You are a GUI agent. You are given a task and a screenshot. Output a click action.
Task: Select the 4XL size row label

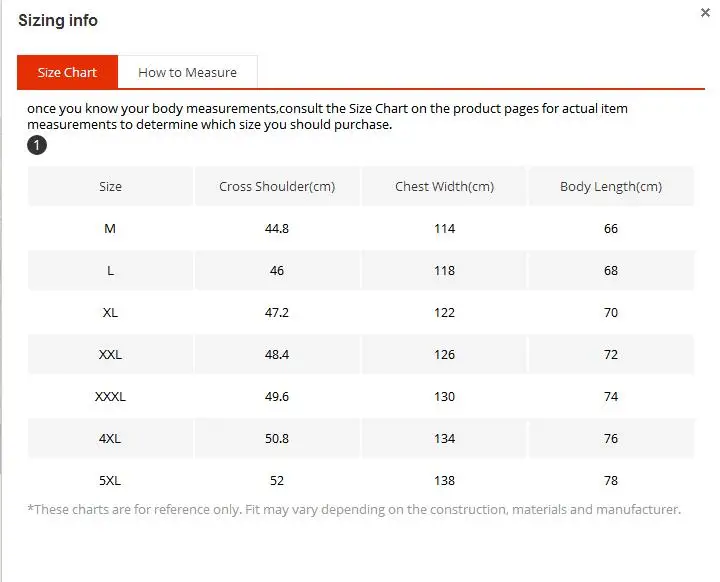(110, 439)
